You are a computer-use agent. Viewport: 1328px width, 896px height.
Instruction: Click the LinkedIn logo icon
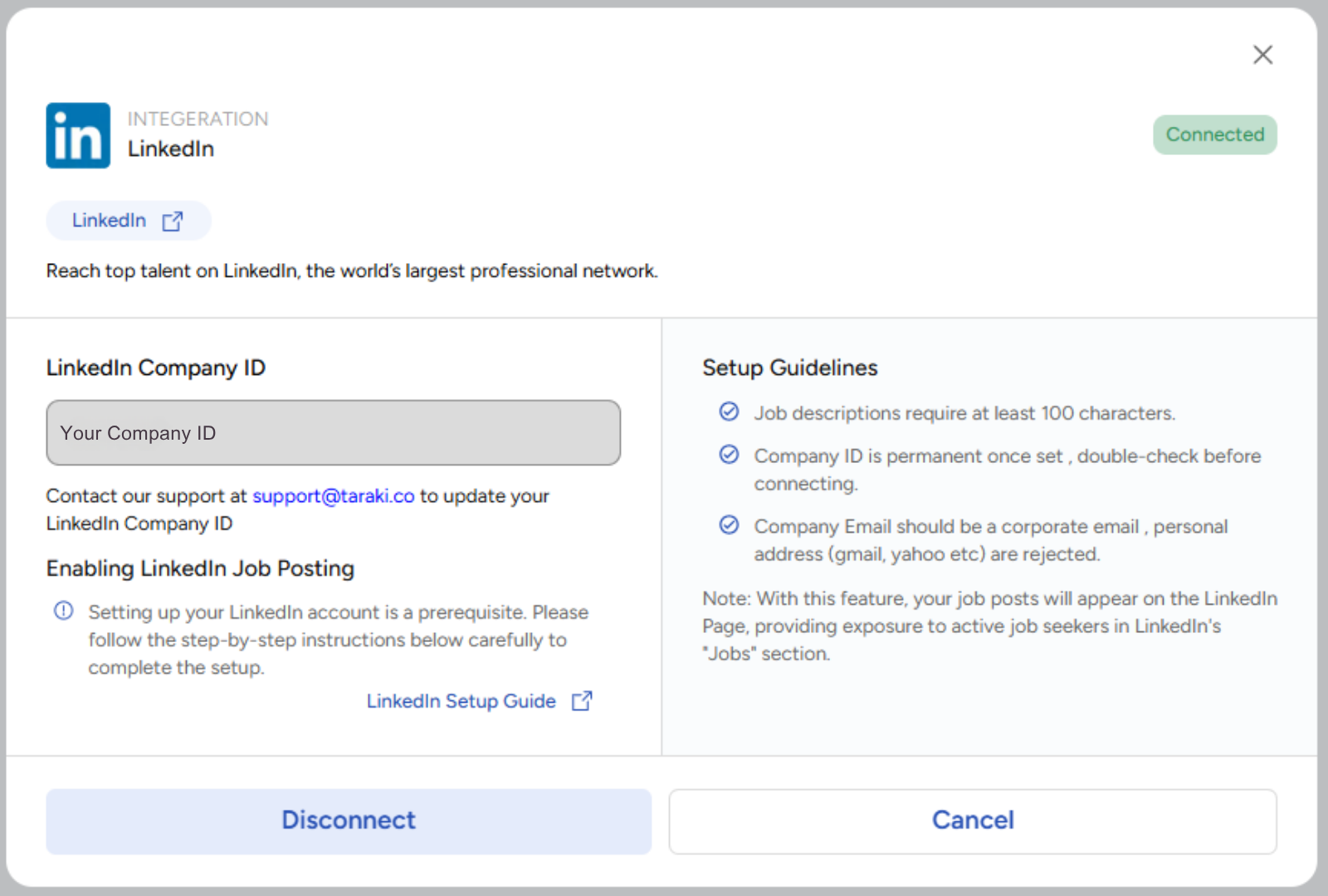click(x=78, y=135)
